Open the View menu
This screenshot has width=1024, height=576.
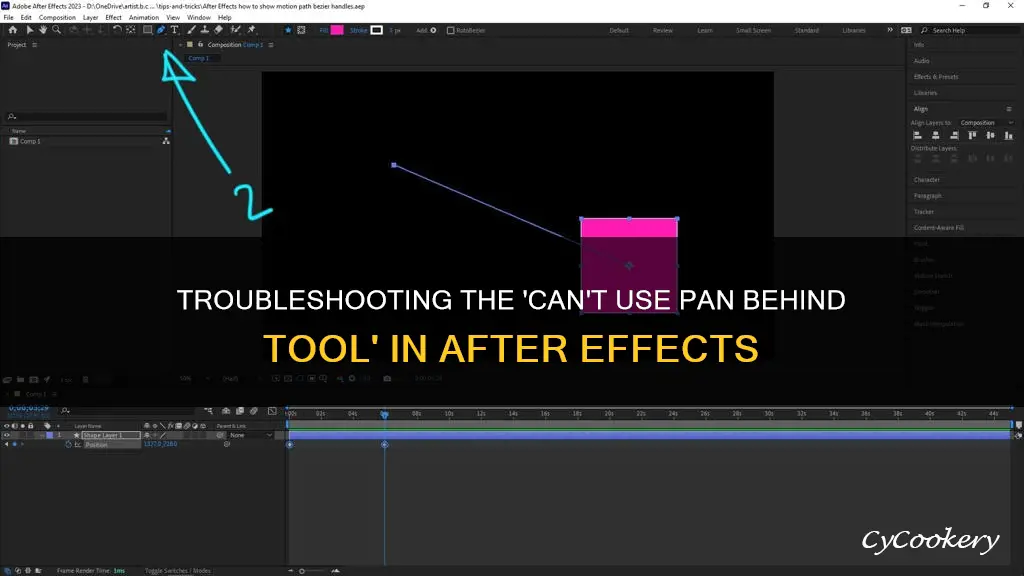173,18
